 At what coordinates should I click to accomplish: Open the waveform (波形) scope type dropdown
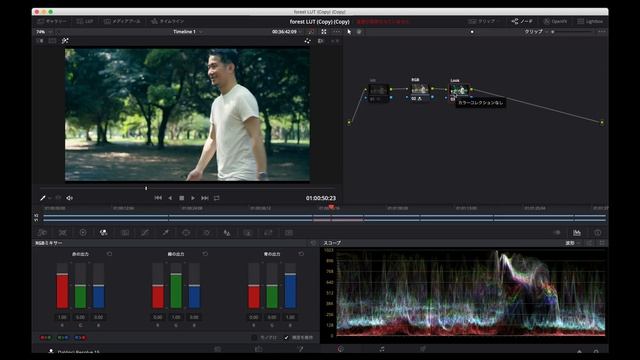point(572,243)
